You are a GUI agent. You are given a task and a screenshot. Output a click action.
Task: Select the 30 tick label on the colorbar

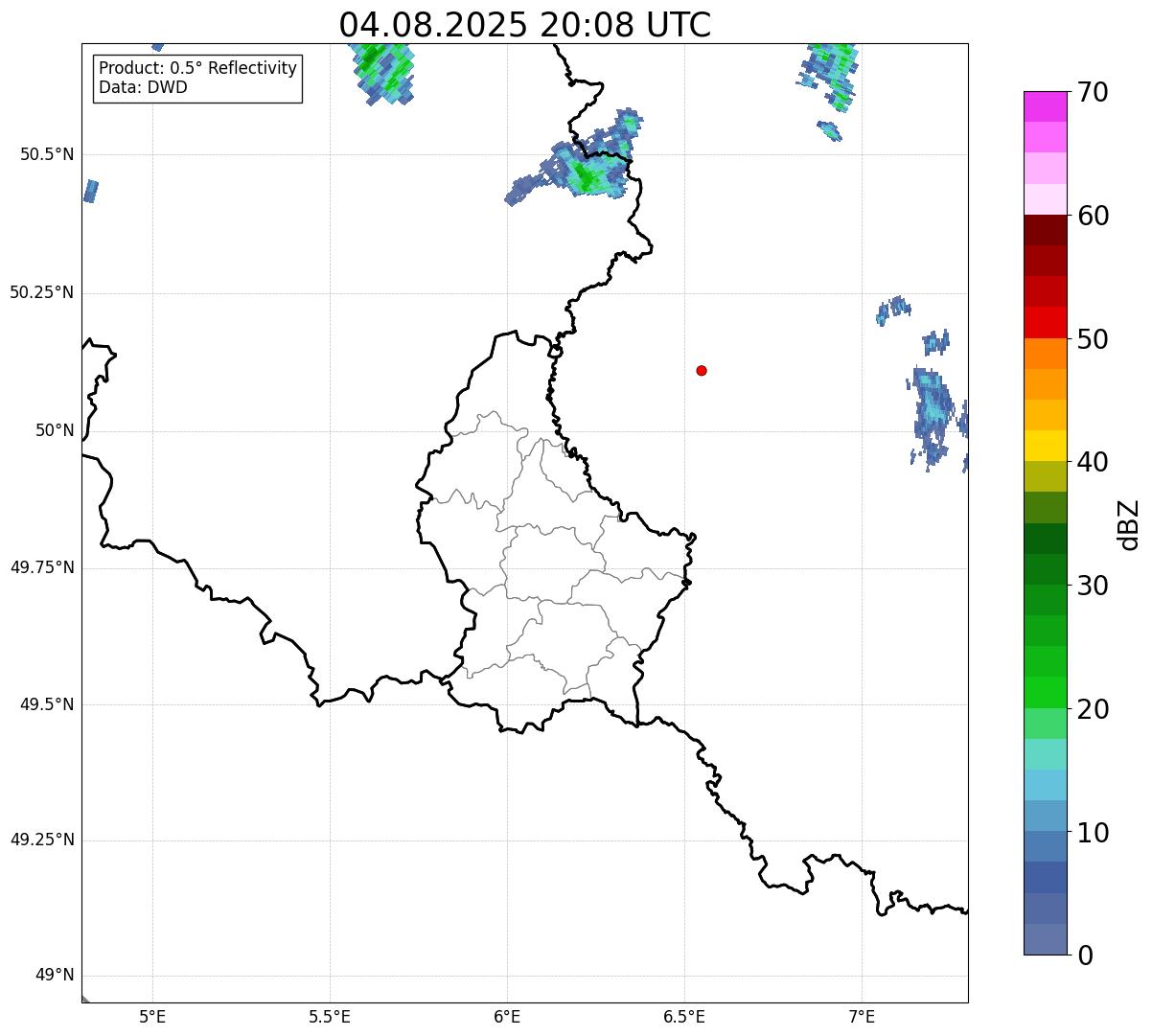[x=1092, y=586]
